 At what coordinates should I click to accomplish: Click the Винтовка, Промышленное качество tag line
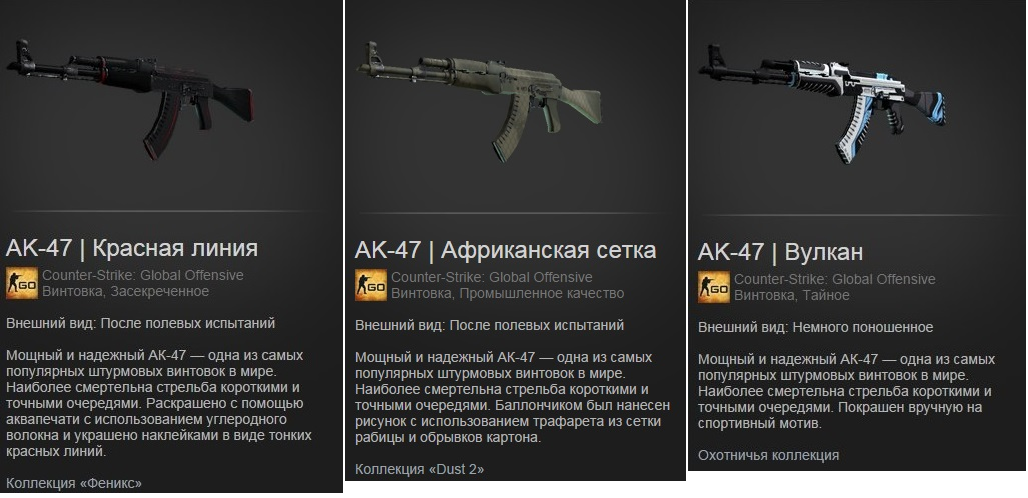click(508, 294)
